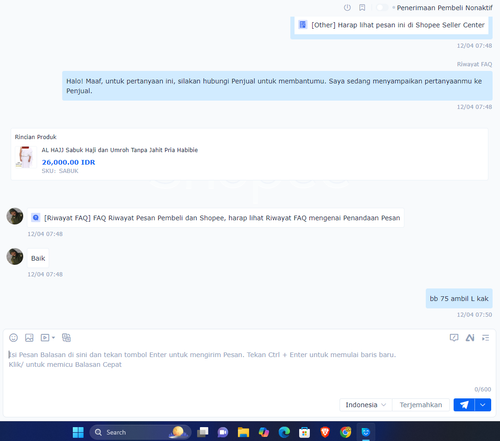Click the clock/timer icon at the top
Image resolution: width=500 pixels, height=441 pixels.
coord(347,7)
